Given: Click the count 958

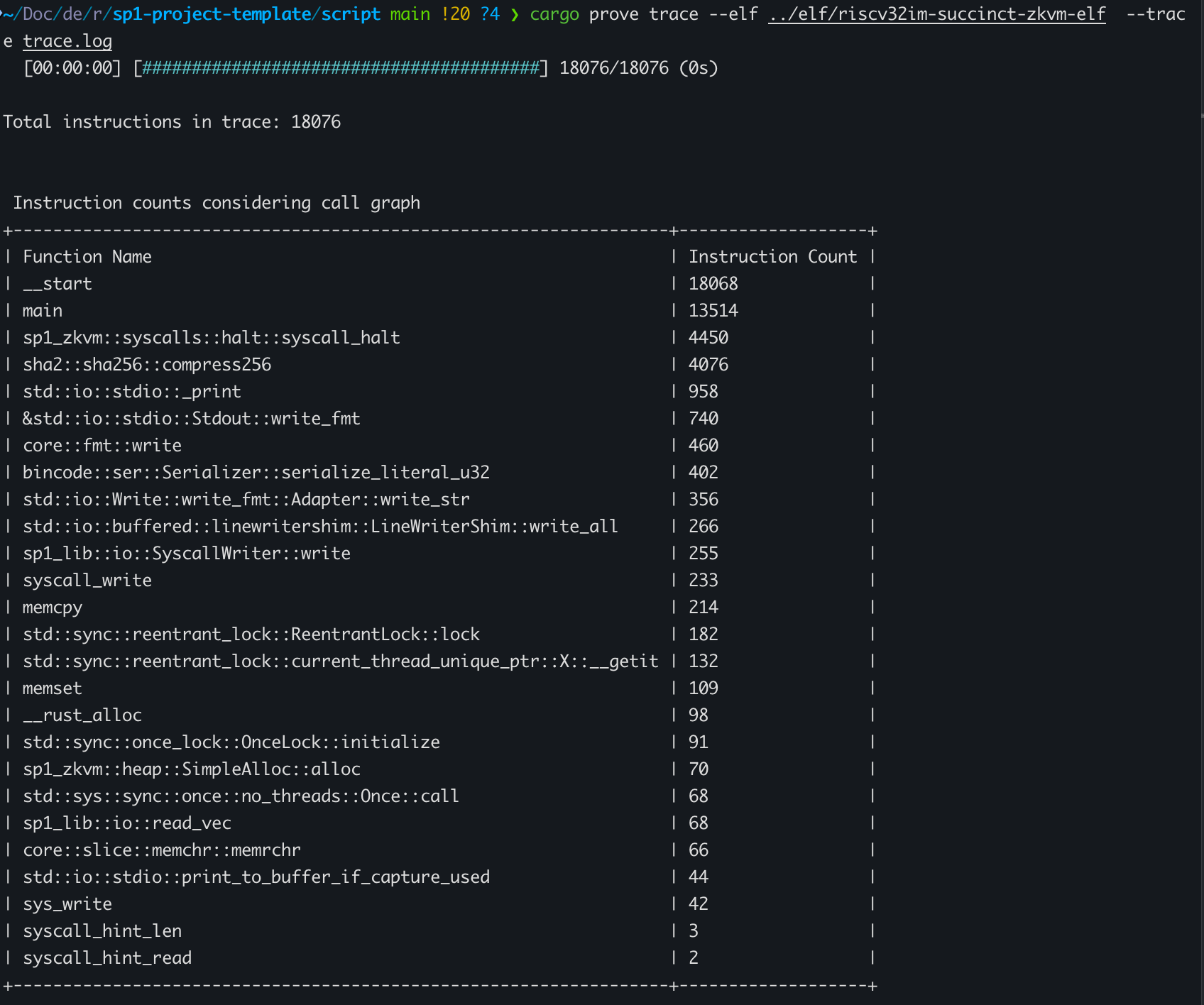Looking at the screenshot, I should click(x=704, y=392).
